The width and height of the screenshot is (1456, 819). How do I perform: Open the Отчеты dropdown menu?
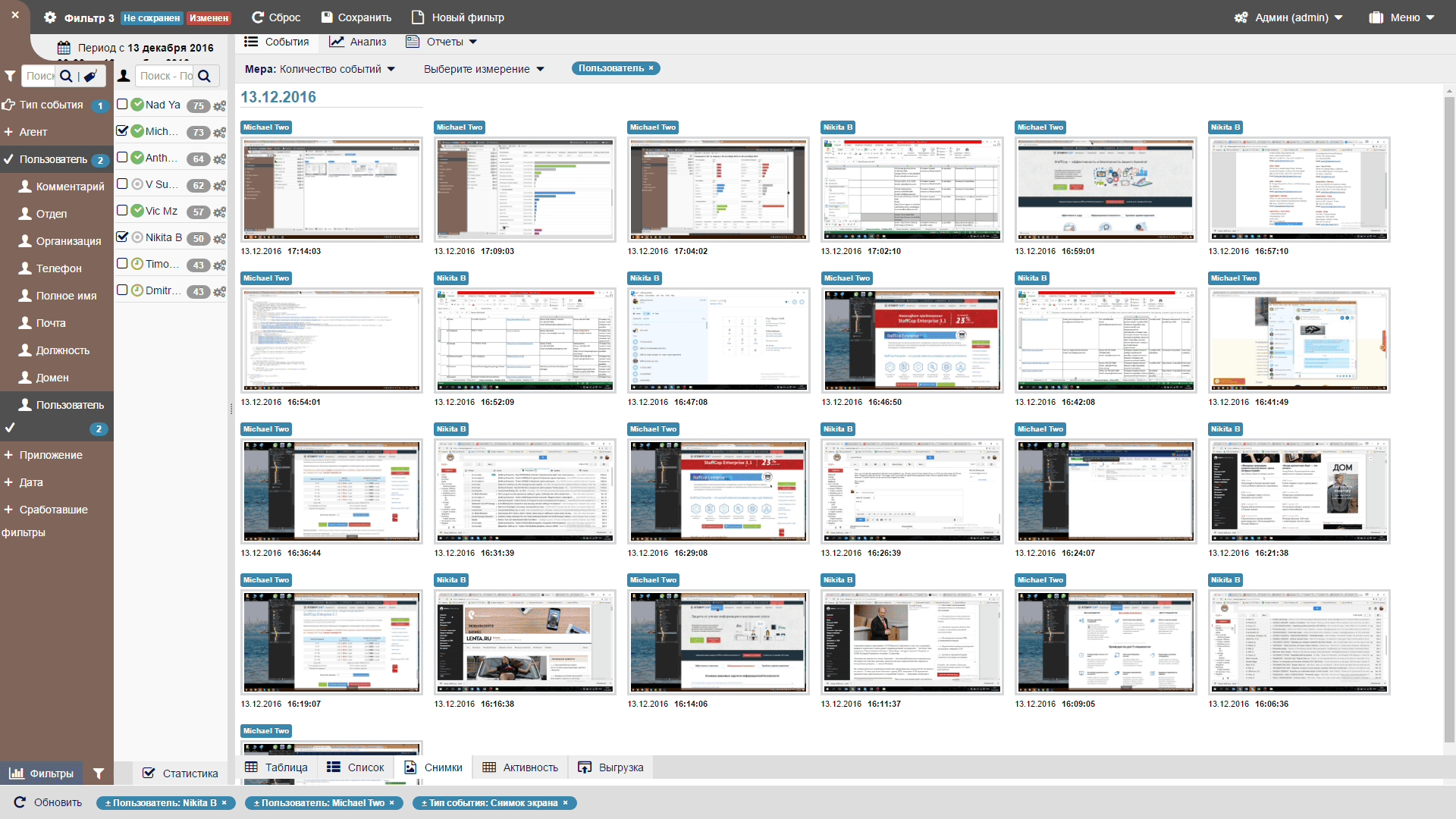click(x=442, y=42)
